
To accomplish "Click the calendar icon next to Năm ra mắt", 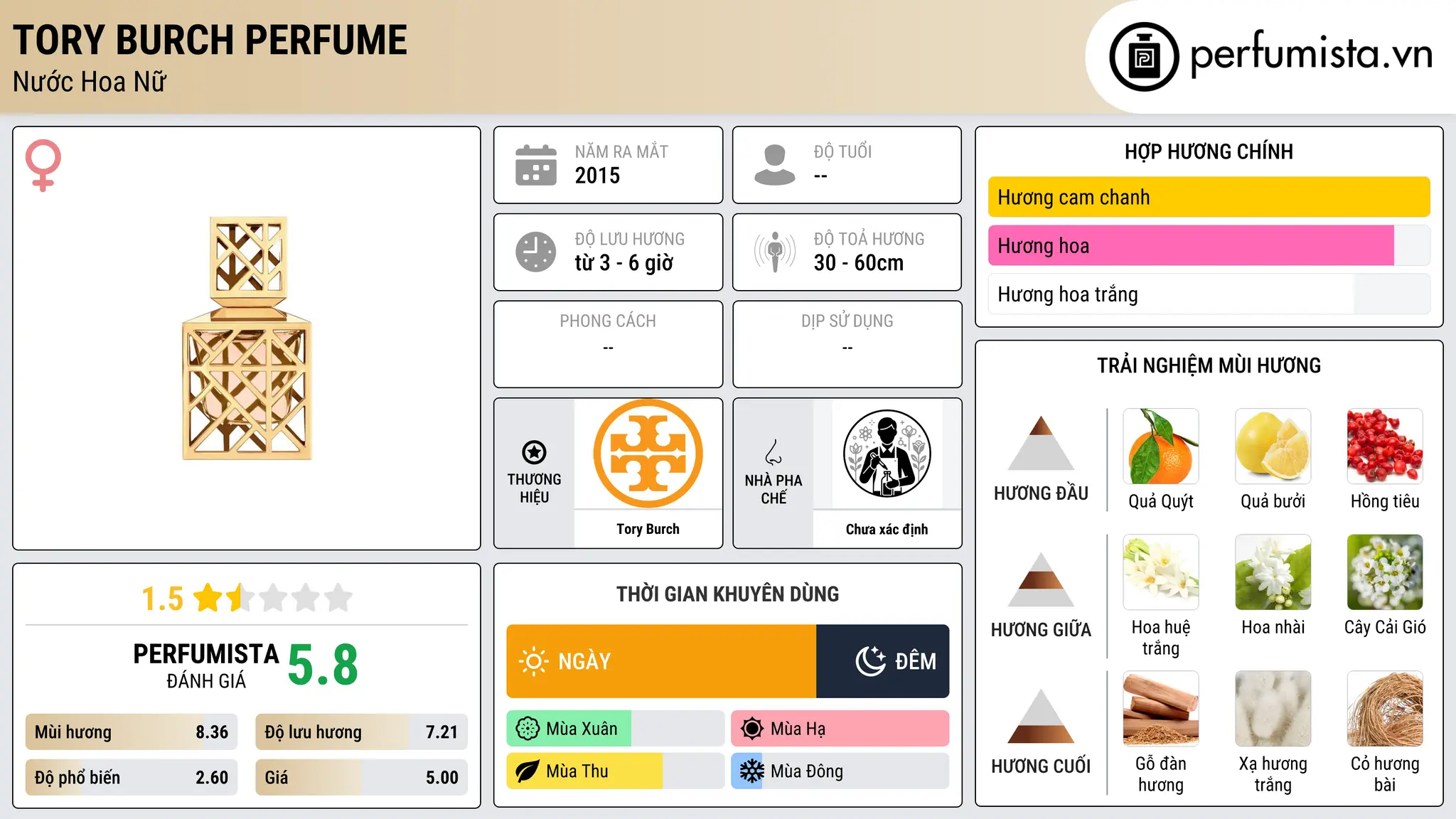I will coord(536,165).
